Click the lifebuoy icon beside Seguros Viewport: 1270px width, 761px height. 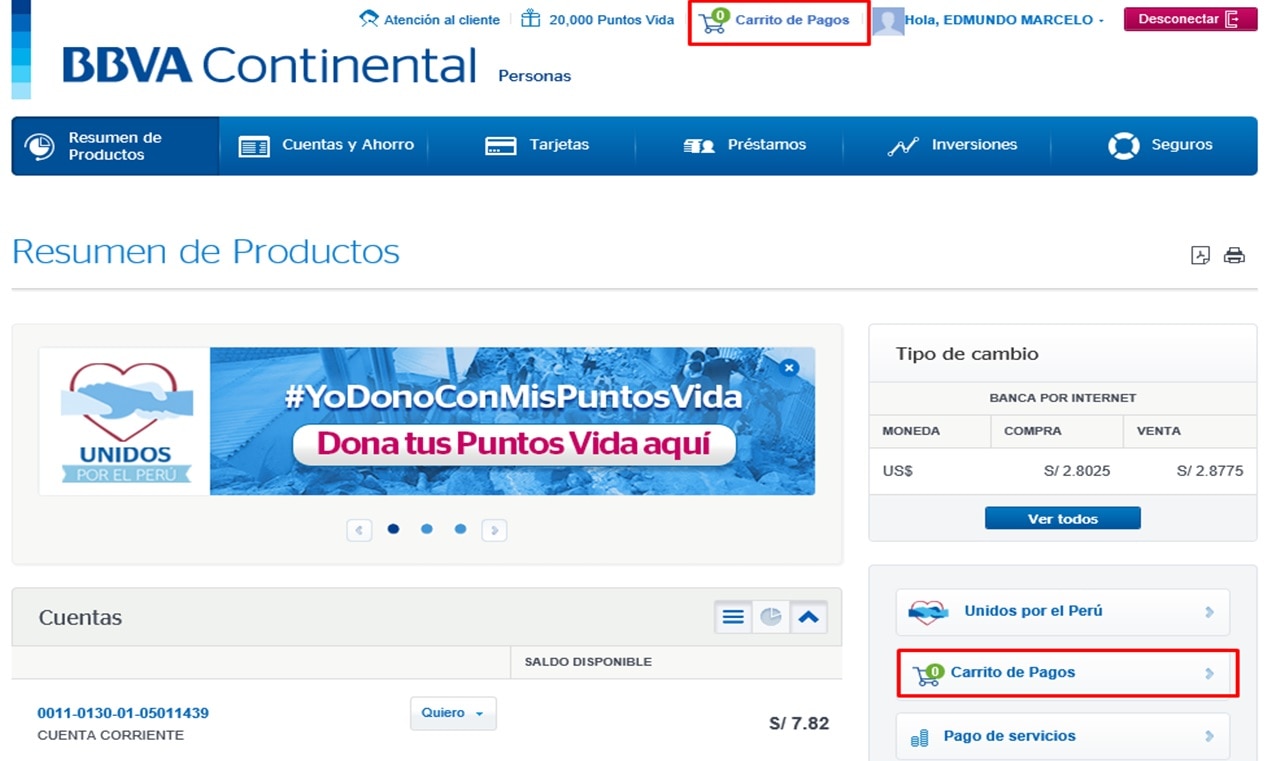(x=1124, y=146)
